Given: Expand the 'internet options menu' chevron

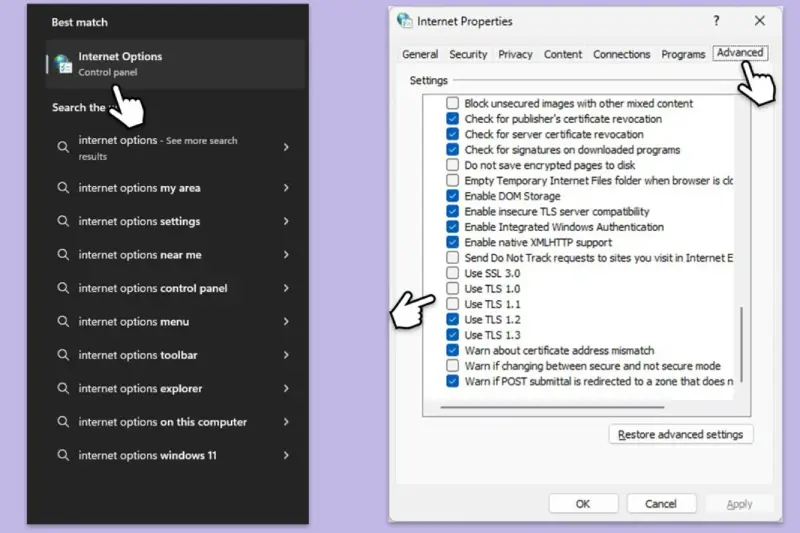Looking at the screenshot, I should click(286, 321).
